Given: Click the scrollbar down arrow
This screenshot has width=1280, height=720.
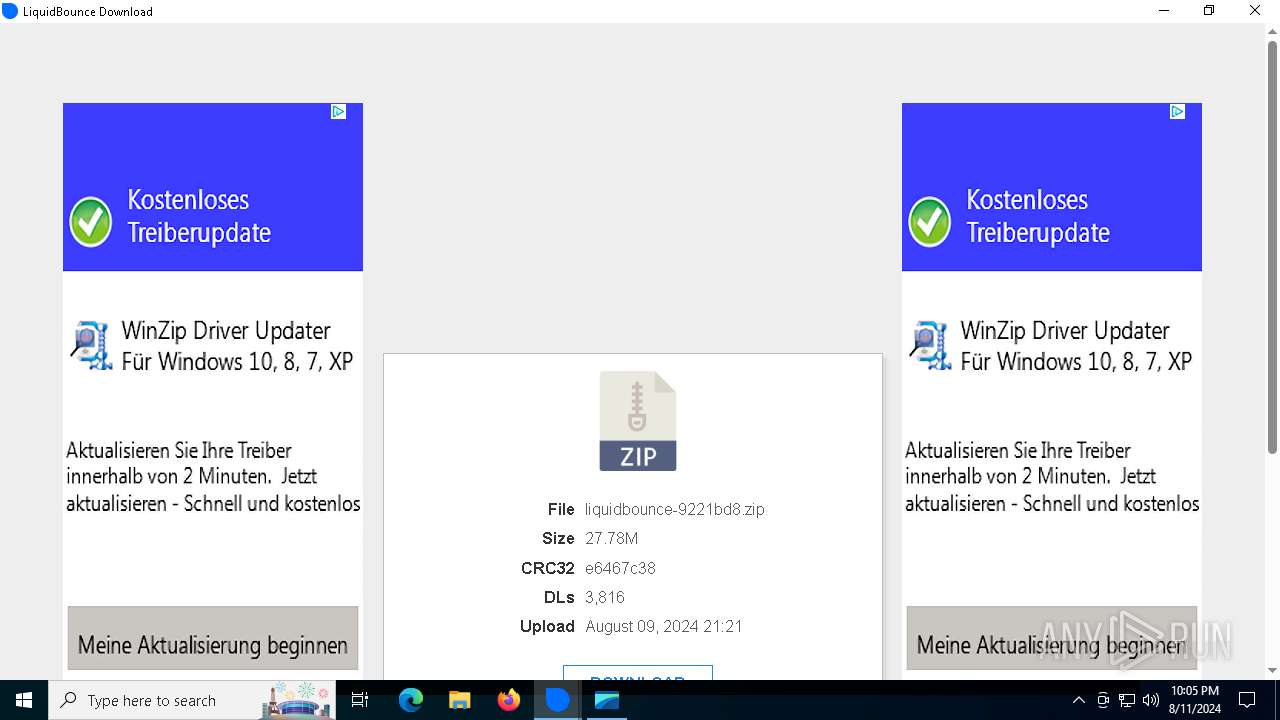Looking at the screenshot, I should coord(1272,671).
